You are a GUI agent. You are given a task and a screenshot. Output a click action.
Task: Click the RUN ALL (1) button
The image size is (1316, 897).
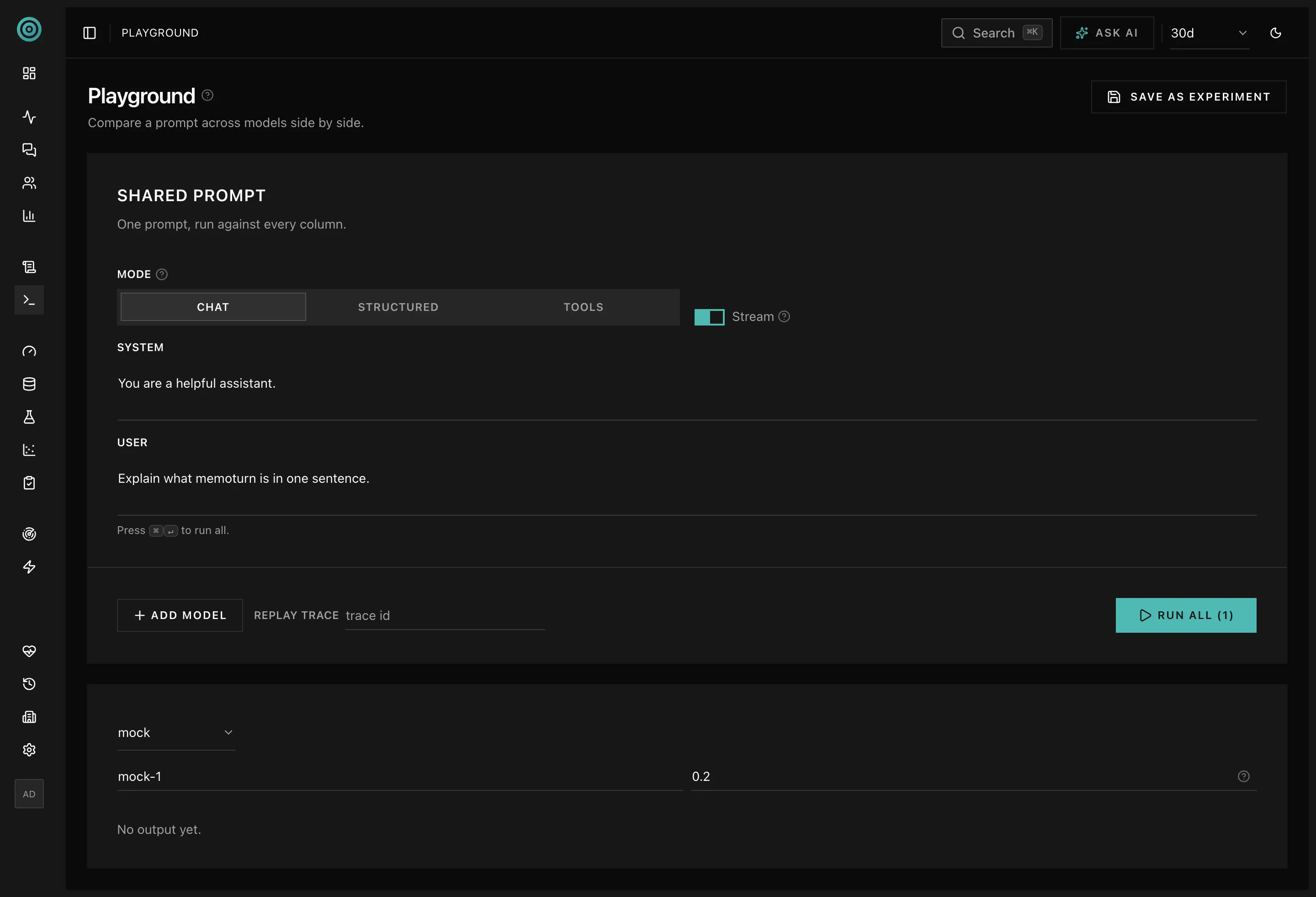[1186, 615]
